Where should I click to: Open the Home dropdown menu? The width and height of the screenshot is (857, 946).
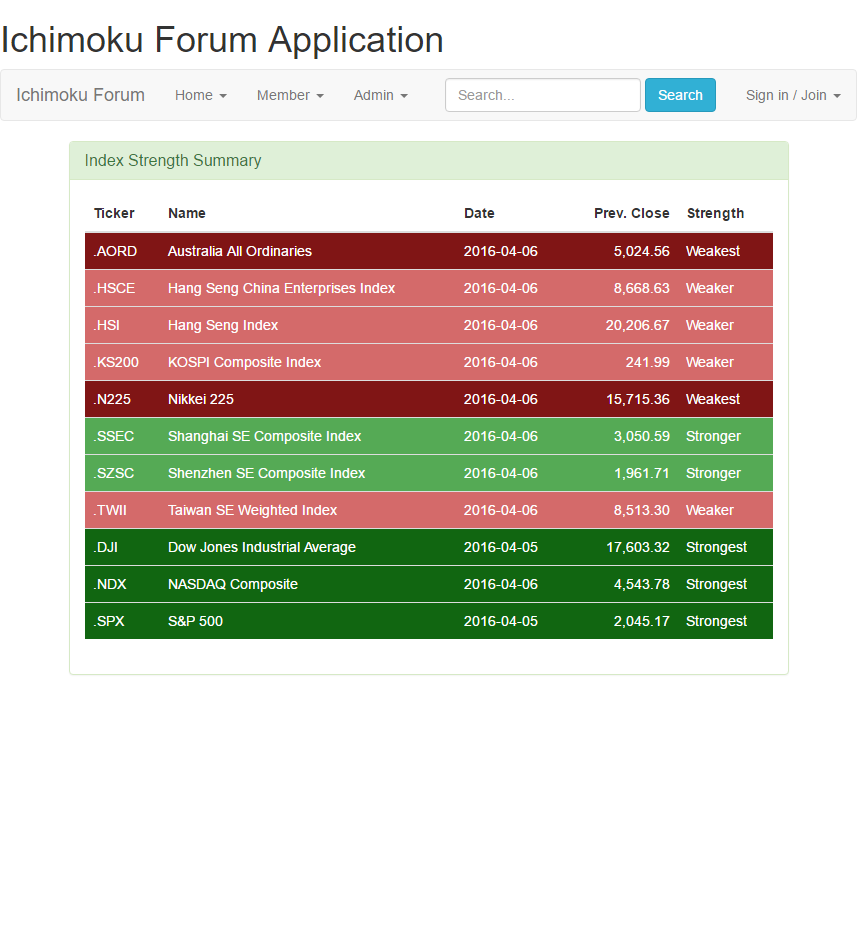200,95
